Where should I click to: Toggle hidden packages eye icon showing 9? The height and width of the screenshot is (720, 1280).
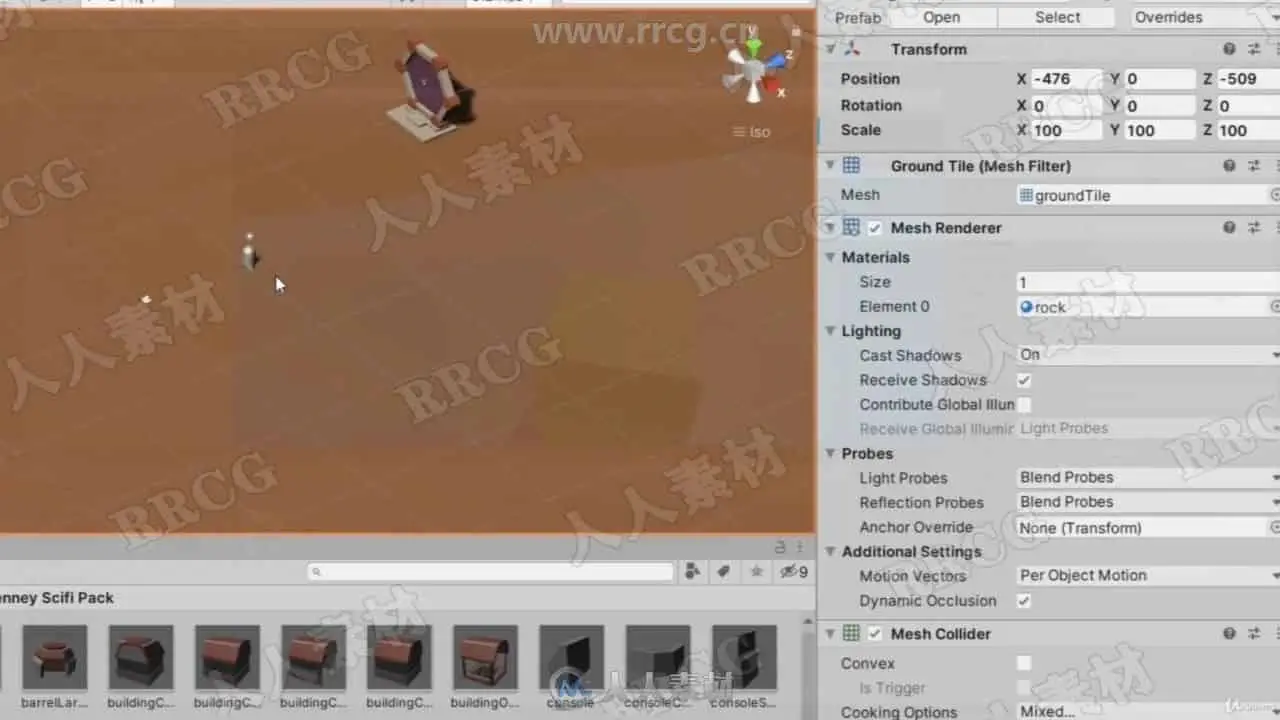(794, 572)
